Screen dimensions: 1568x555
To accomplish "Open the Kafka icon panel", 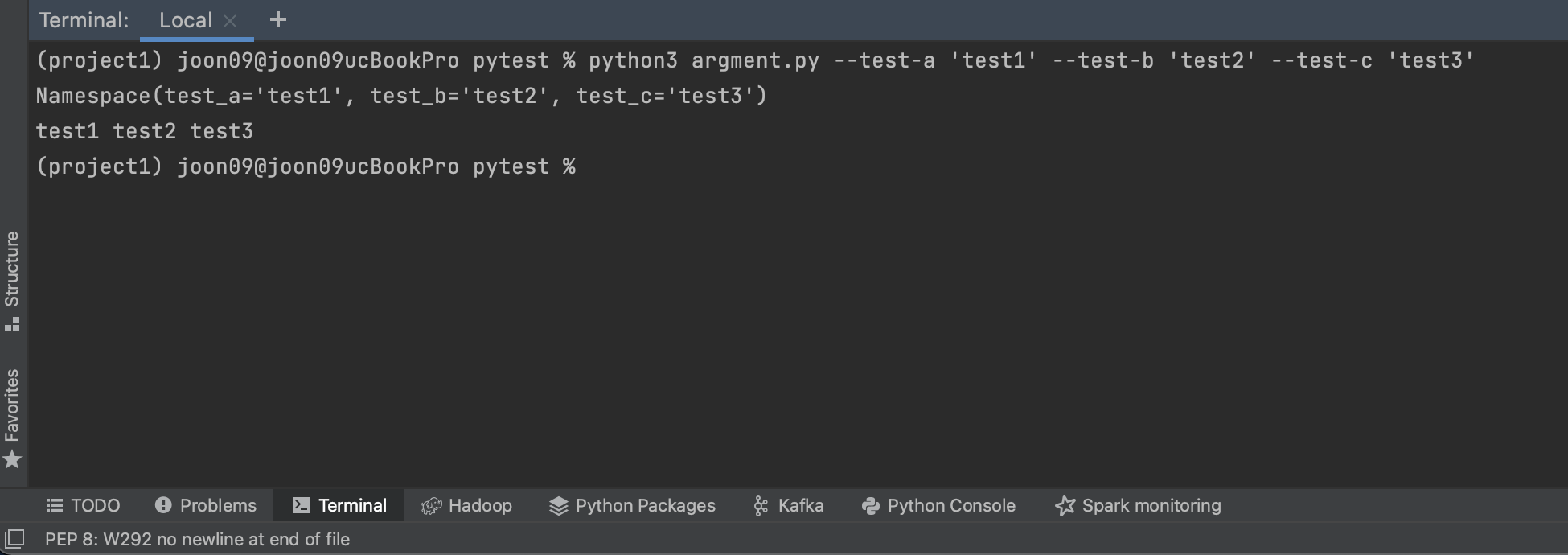I will coord(761,505).
